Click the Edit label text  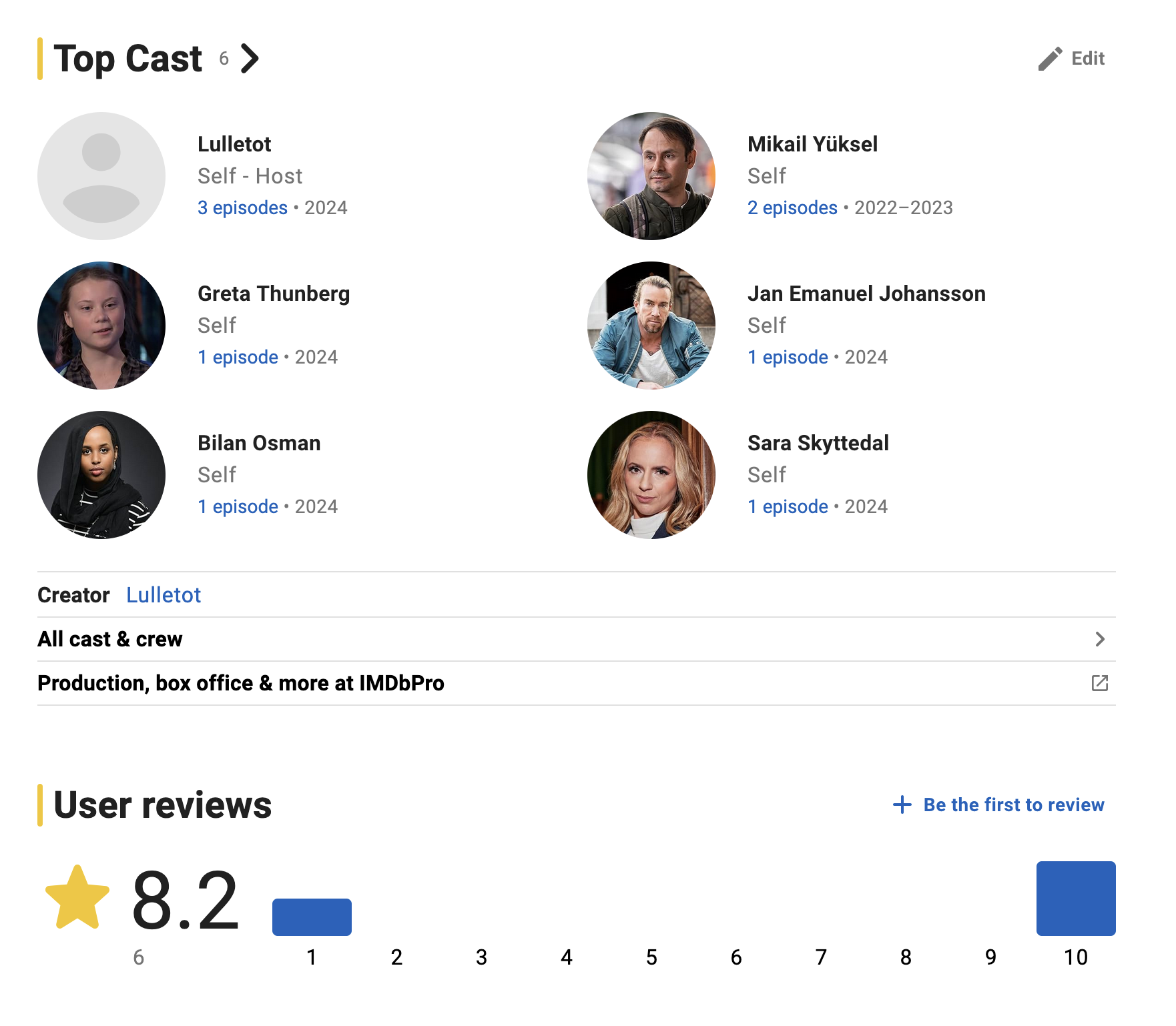pos(1088,59)
